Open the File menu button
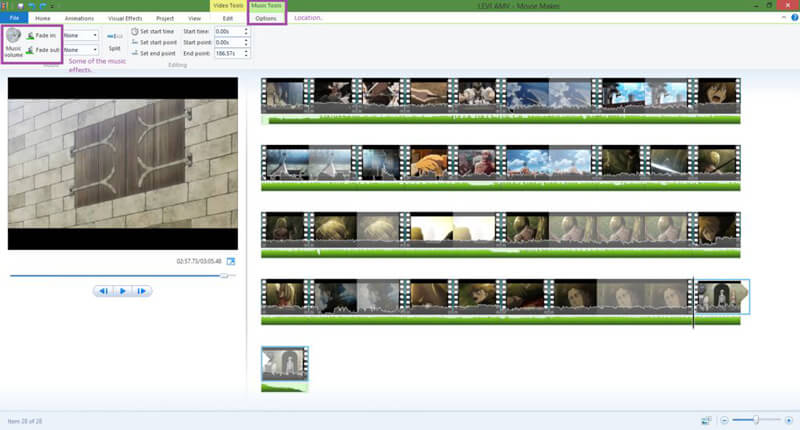The image size is (800, 430). [x=14, y=18]
